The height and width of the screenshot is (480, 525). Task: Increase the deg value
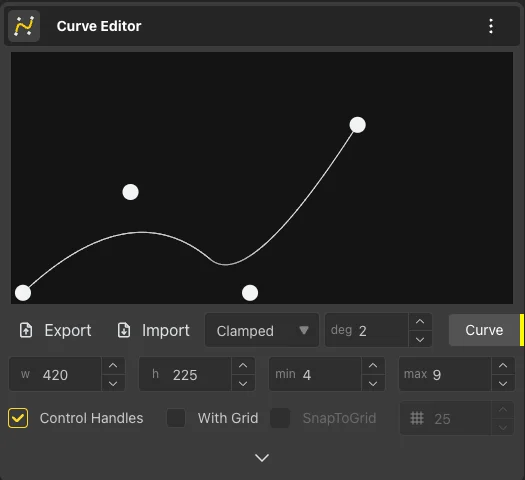[420, 322]
